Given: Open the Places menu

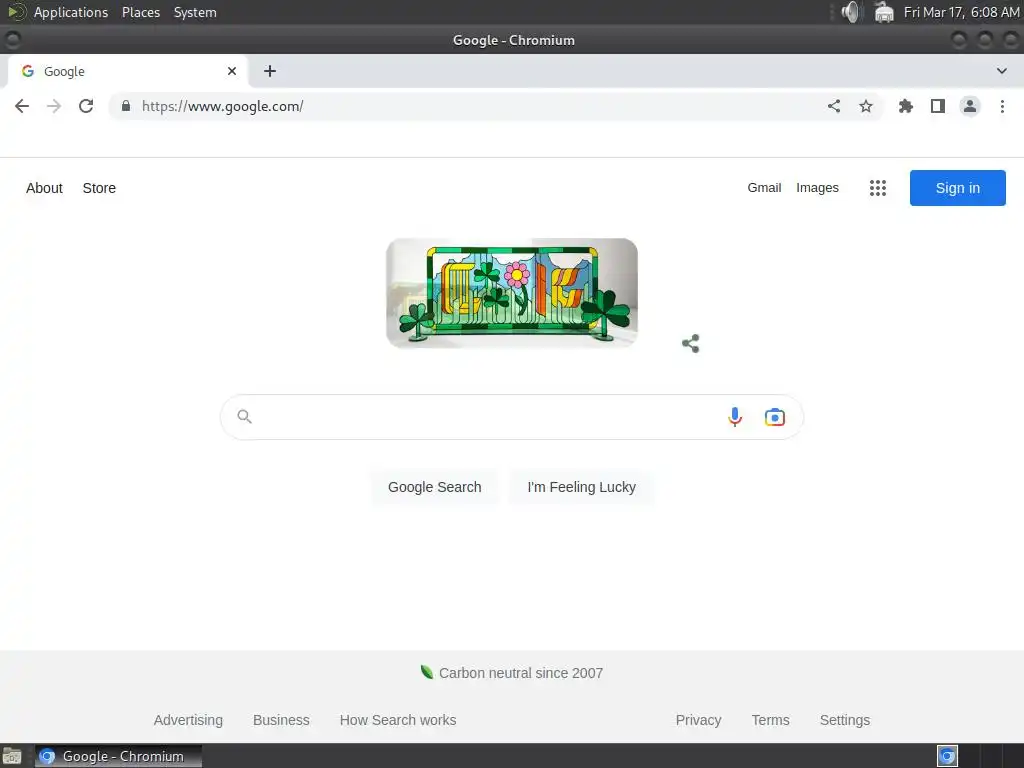Looking at the screenshot, I should (140, 12).
